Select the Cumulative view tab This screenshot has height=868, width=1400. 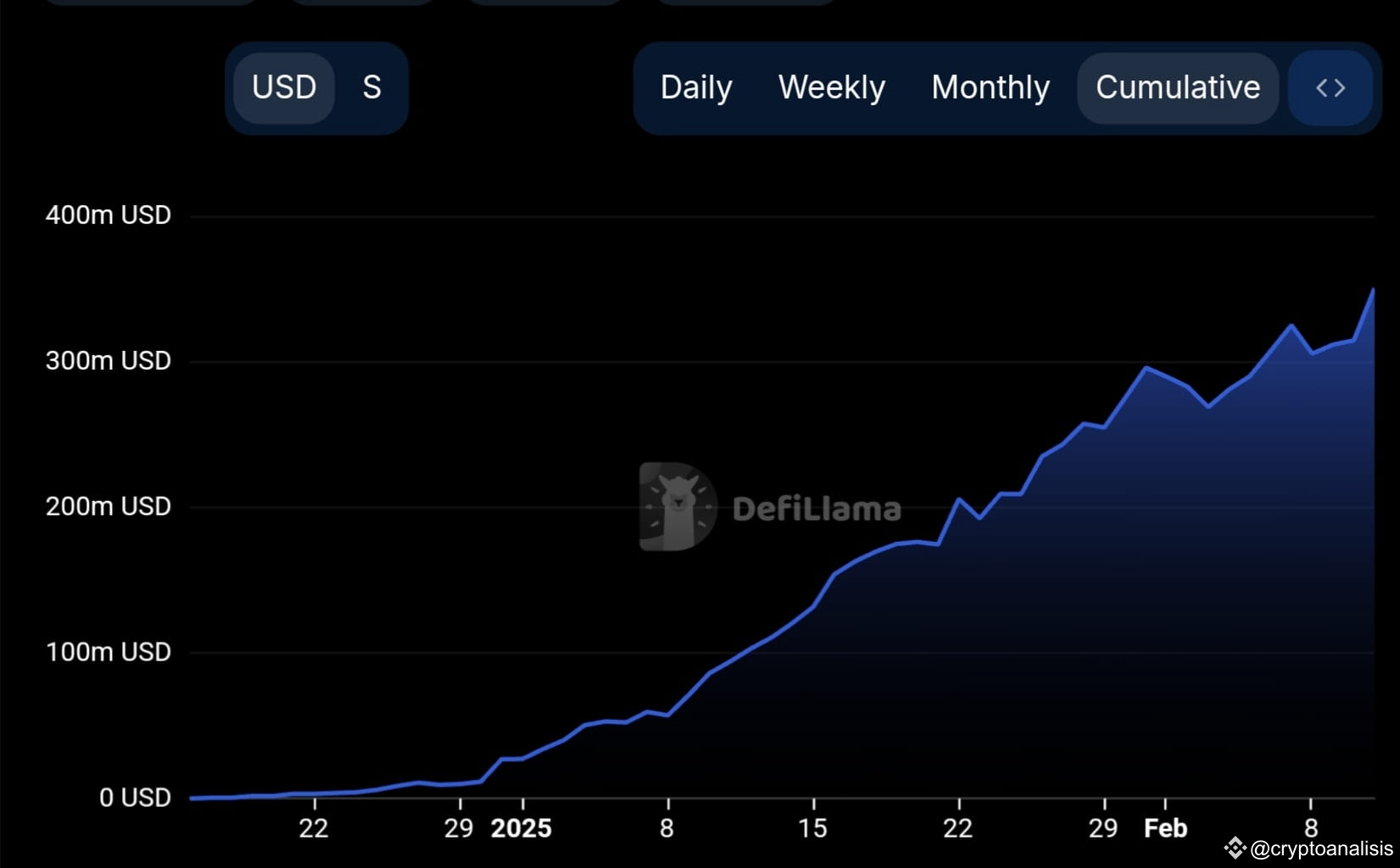(x=1178, y=87)
